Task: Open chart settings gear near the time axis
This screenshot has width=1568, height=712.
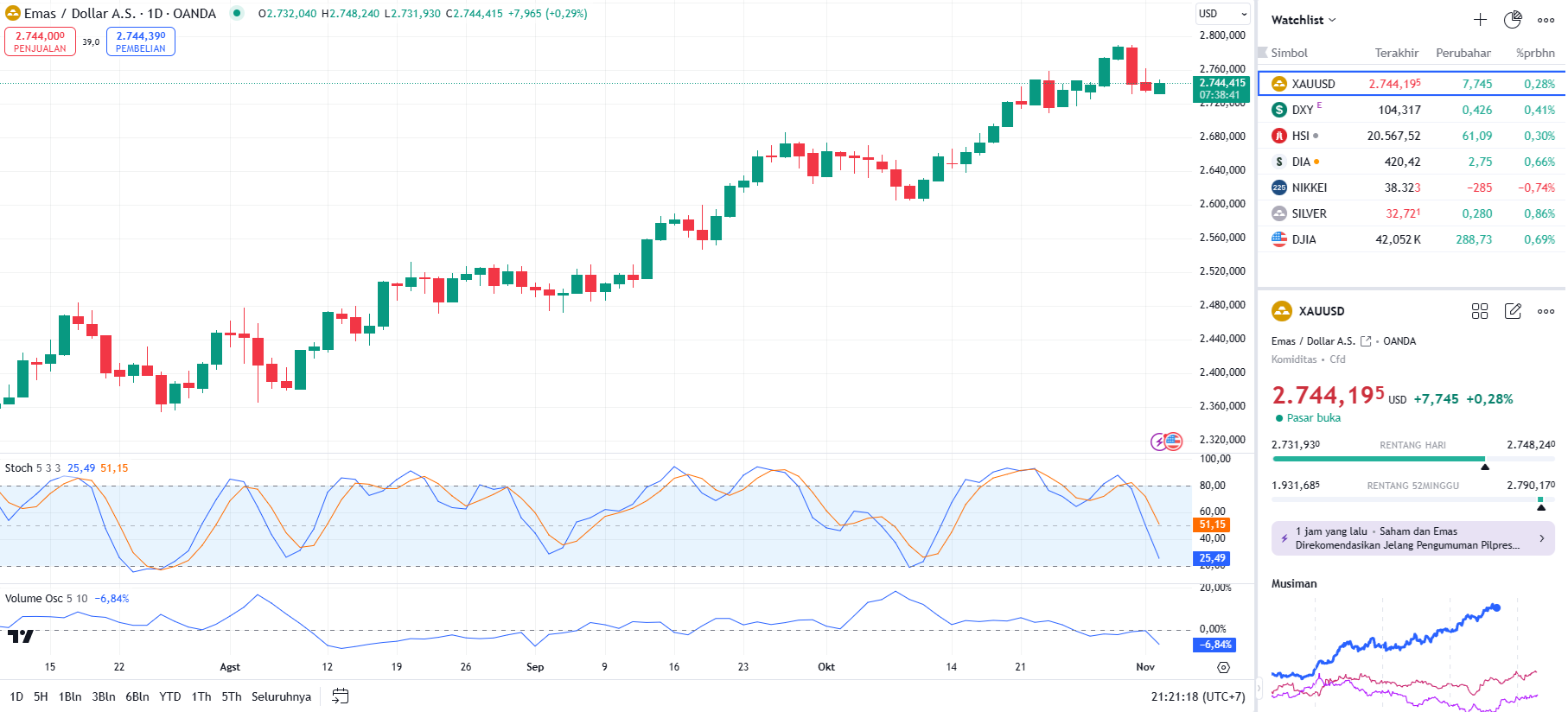Action: click(1223, 667)
